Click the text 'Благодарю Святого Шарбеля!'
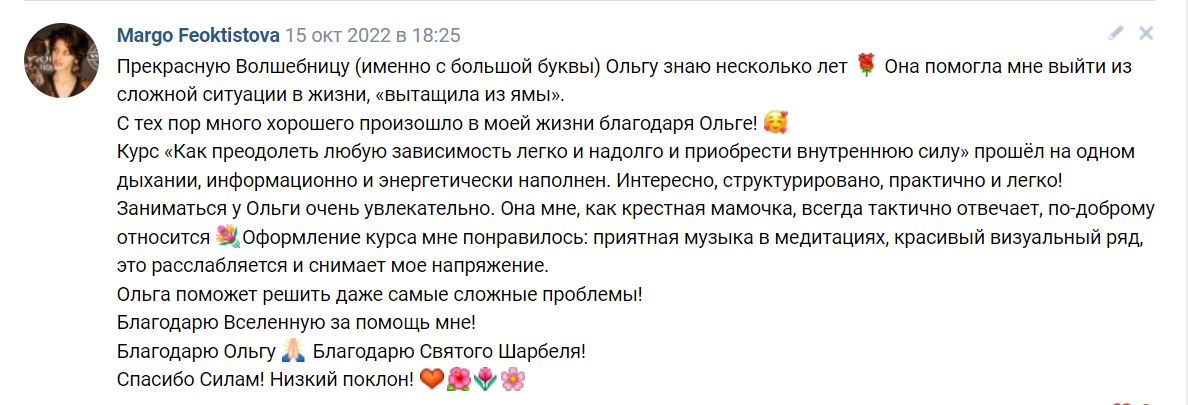 [x=449, y=352]
